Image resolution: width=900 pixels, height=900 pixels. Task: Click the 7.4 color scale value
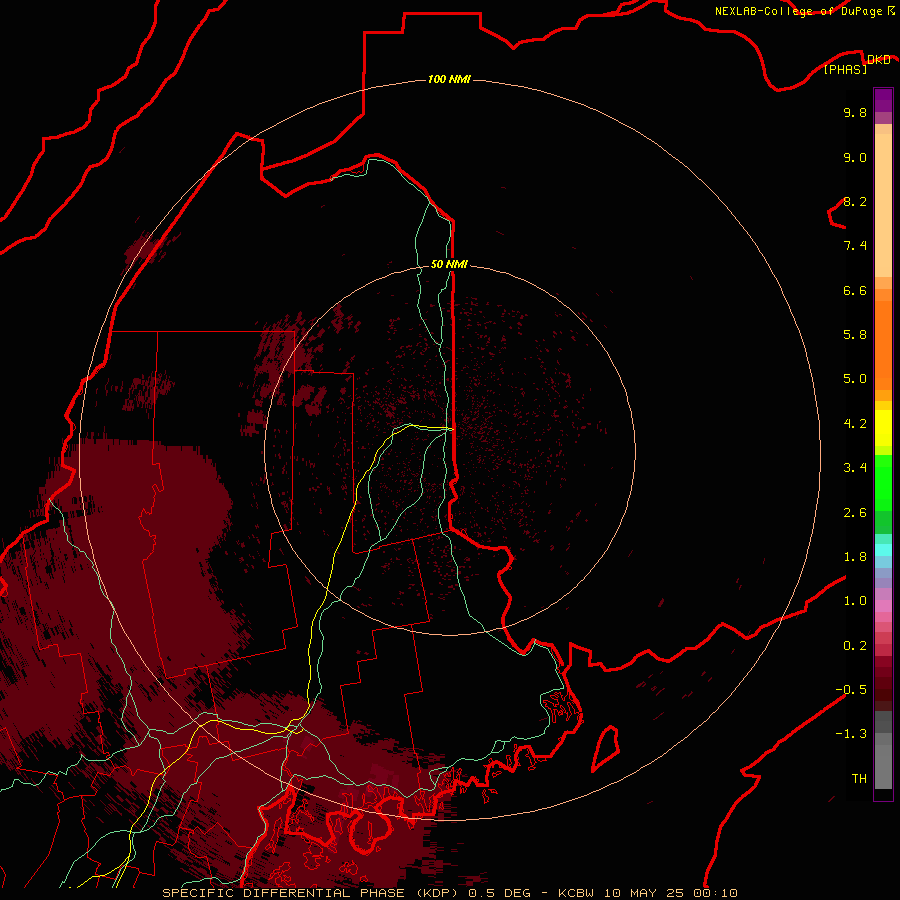pyautogui.click(x=855, y=246)
